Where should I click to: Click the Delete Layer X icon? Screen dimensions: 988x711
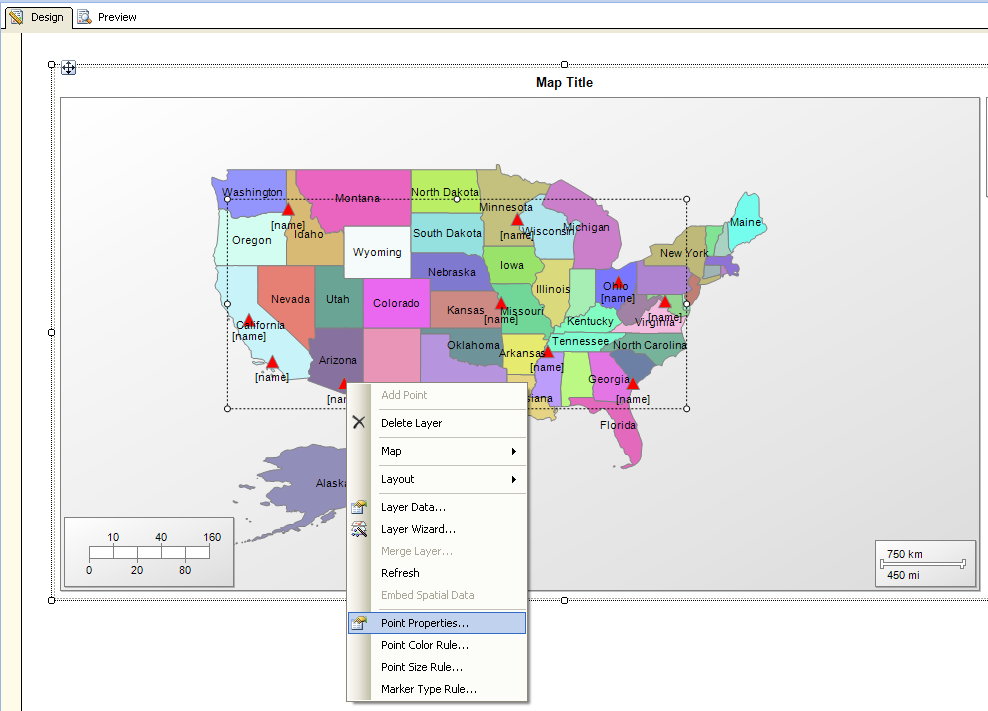(358, 421)
